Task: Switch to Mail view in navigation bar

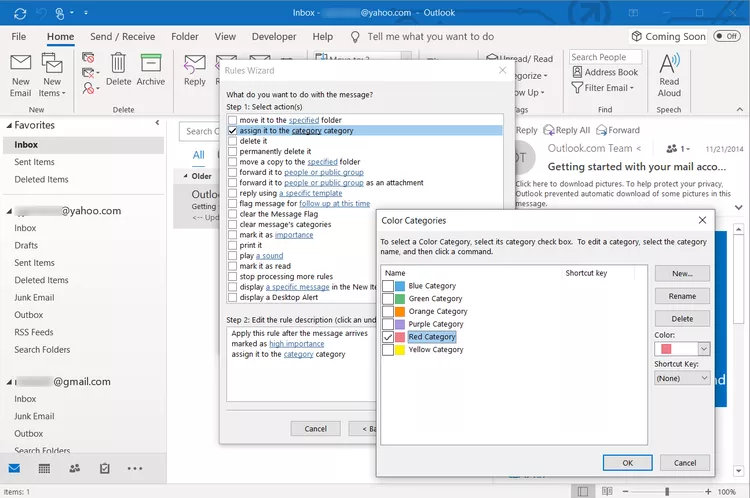Action: [14, 468]
